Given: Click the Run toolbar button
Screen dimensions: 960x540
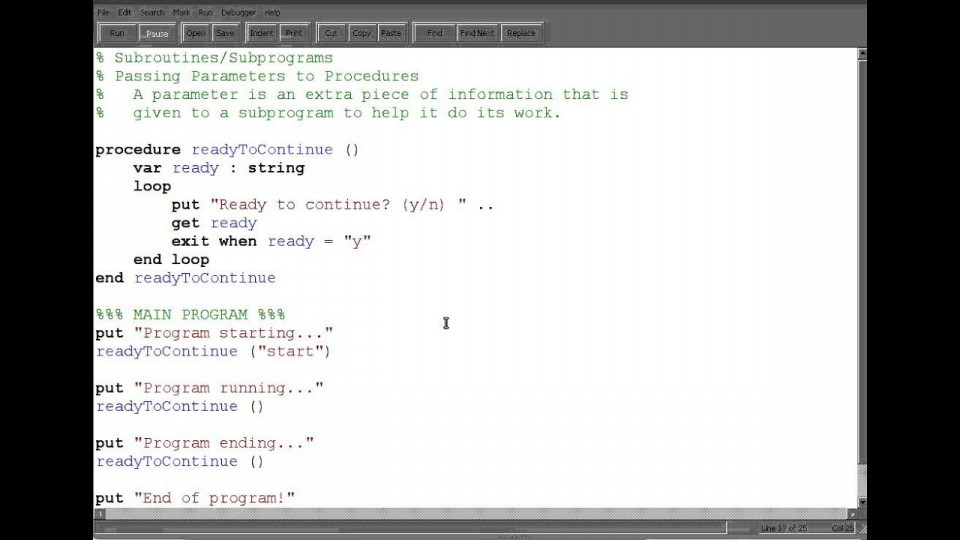Looking at the screenshot, I should pos(117,33).
